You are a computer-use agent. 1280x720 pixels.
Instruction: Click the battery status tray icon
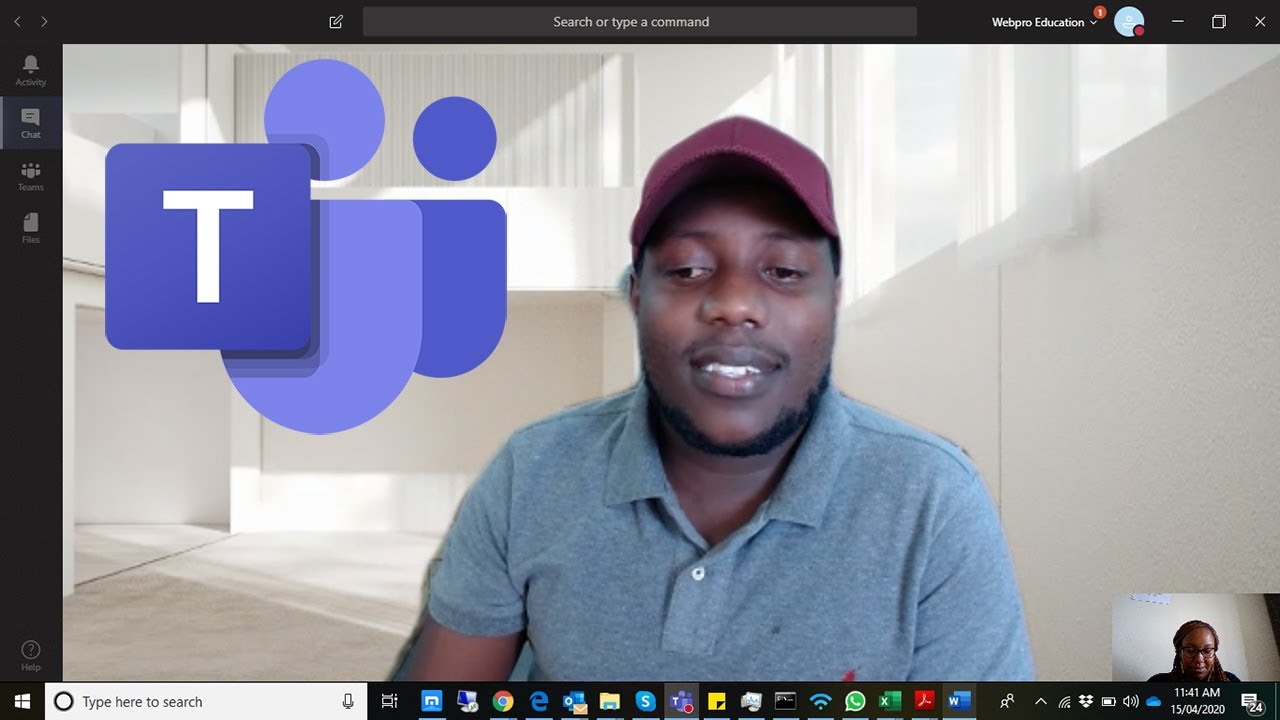tap(1108, 701)
